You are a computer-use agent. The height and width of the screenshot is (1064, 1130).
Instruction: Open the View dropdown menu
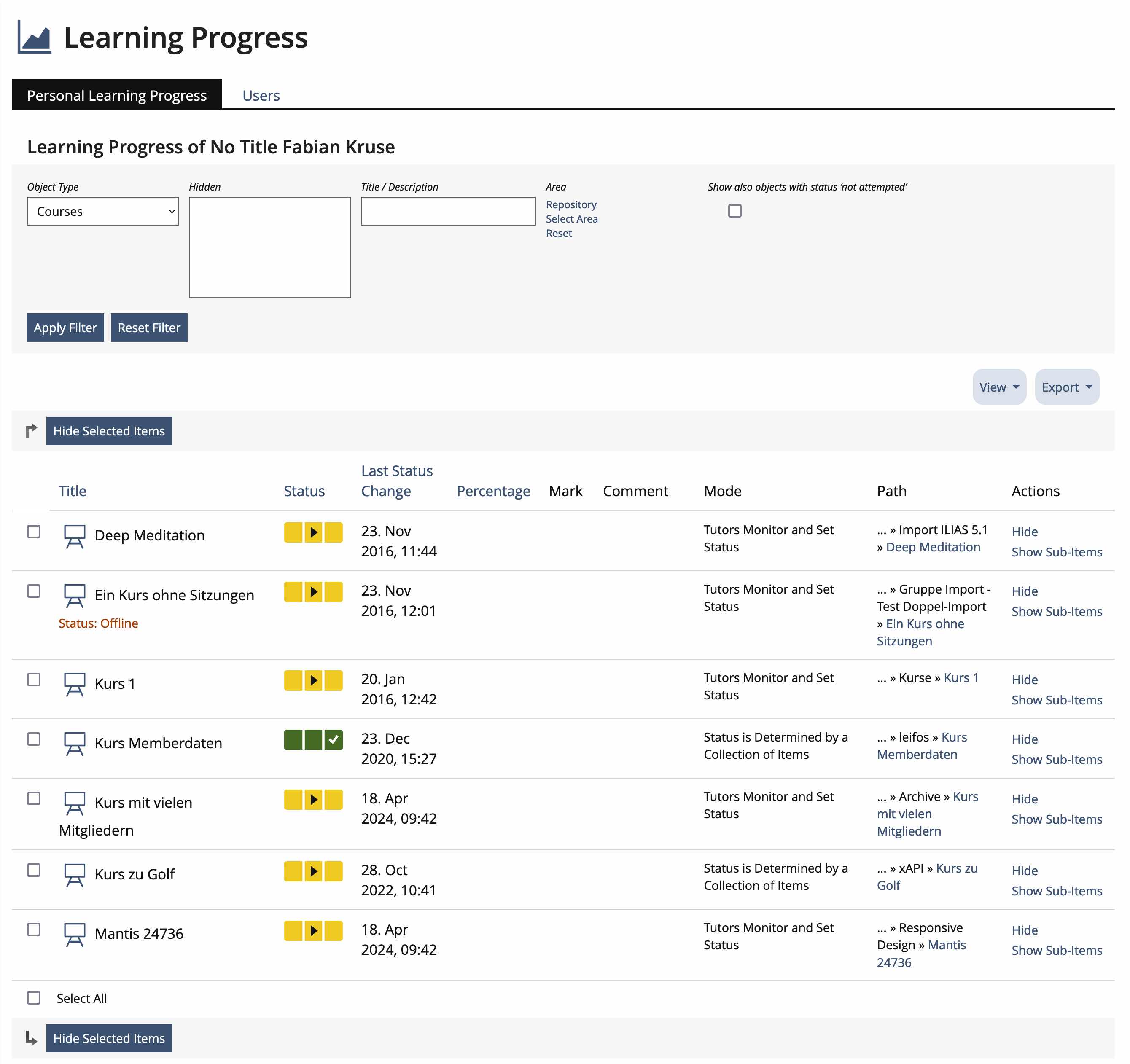999,387
